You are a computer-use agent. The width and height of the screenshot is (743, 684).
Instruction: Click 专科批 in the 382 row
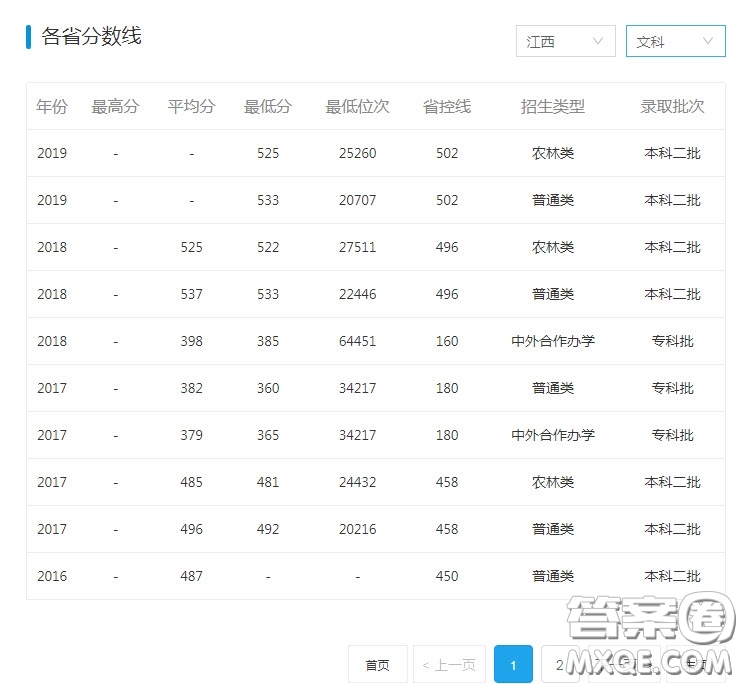pos(672,388)
